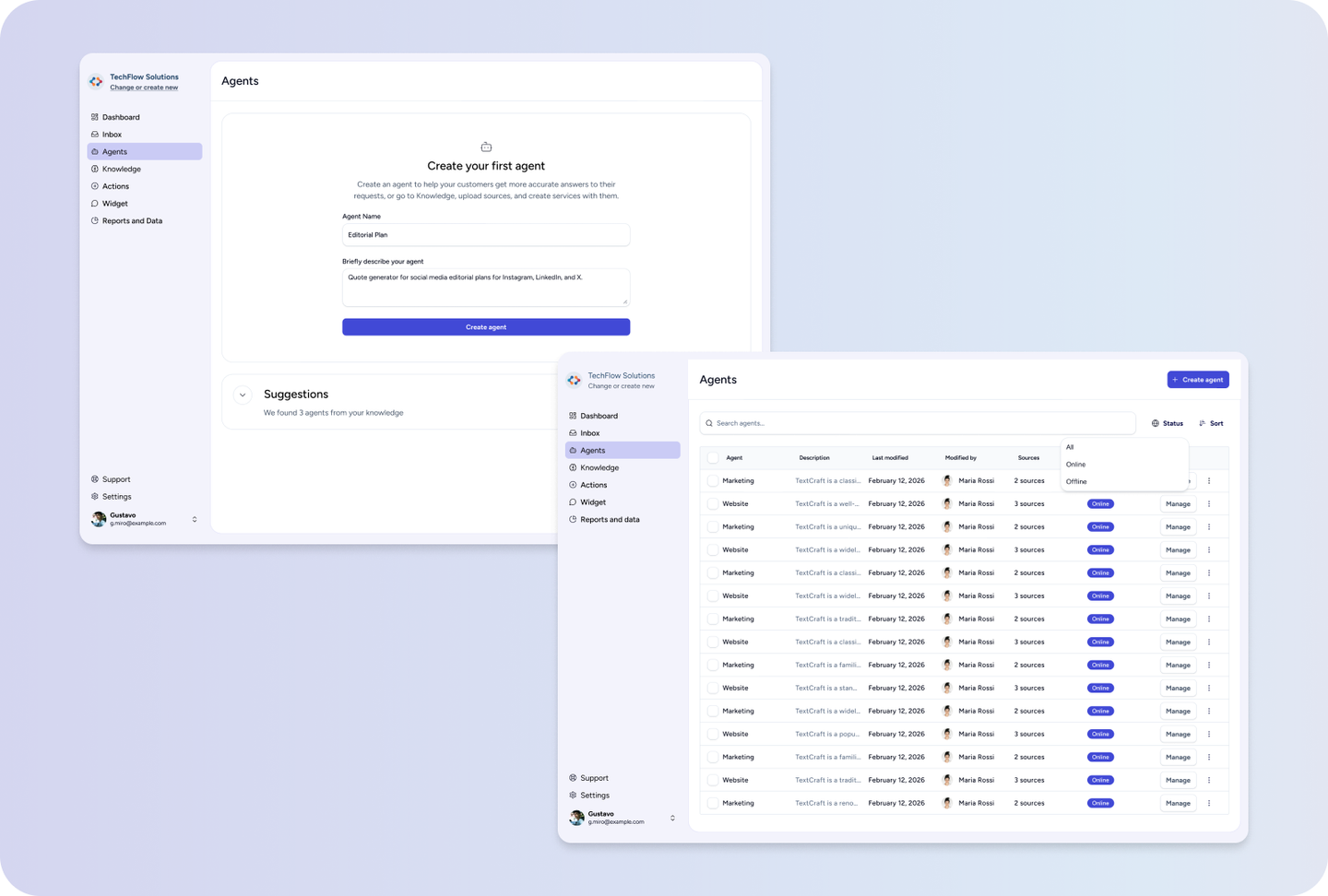This screenshot has width=1328, height=896.
Task: Open Knowledge in the agents list window sidebar
Action: click(x=622, y=468)
